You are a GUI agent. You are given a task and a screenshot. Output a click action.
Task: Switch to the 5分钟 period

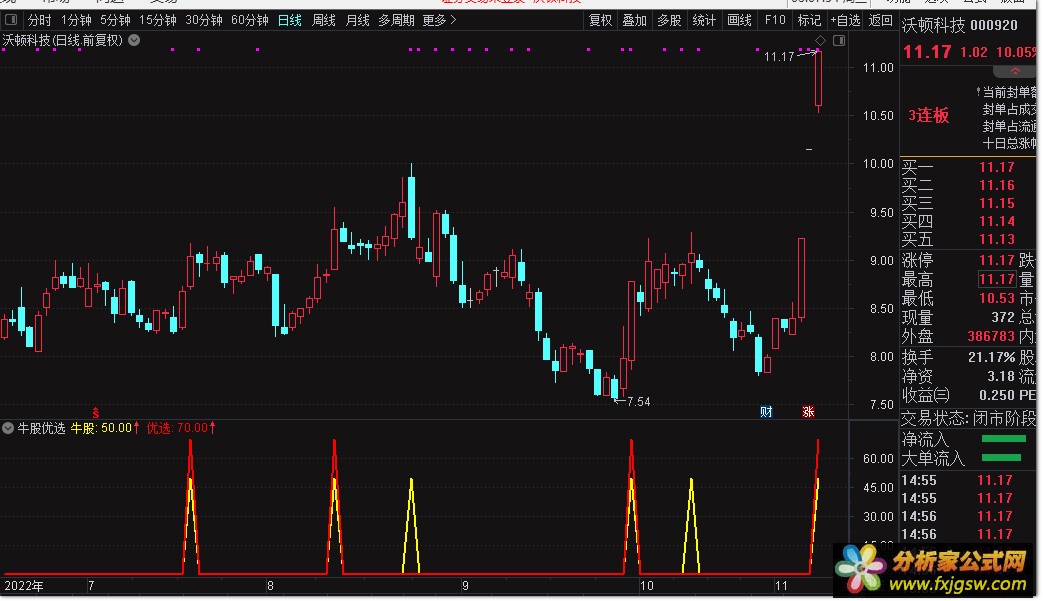click(x=115, y=20)
